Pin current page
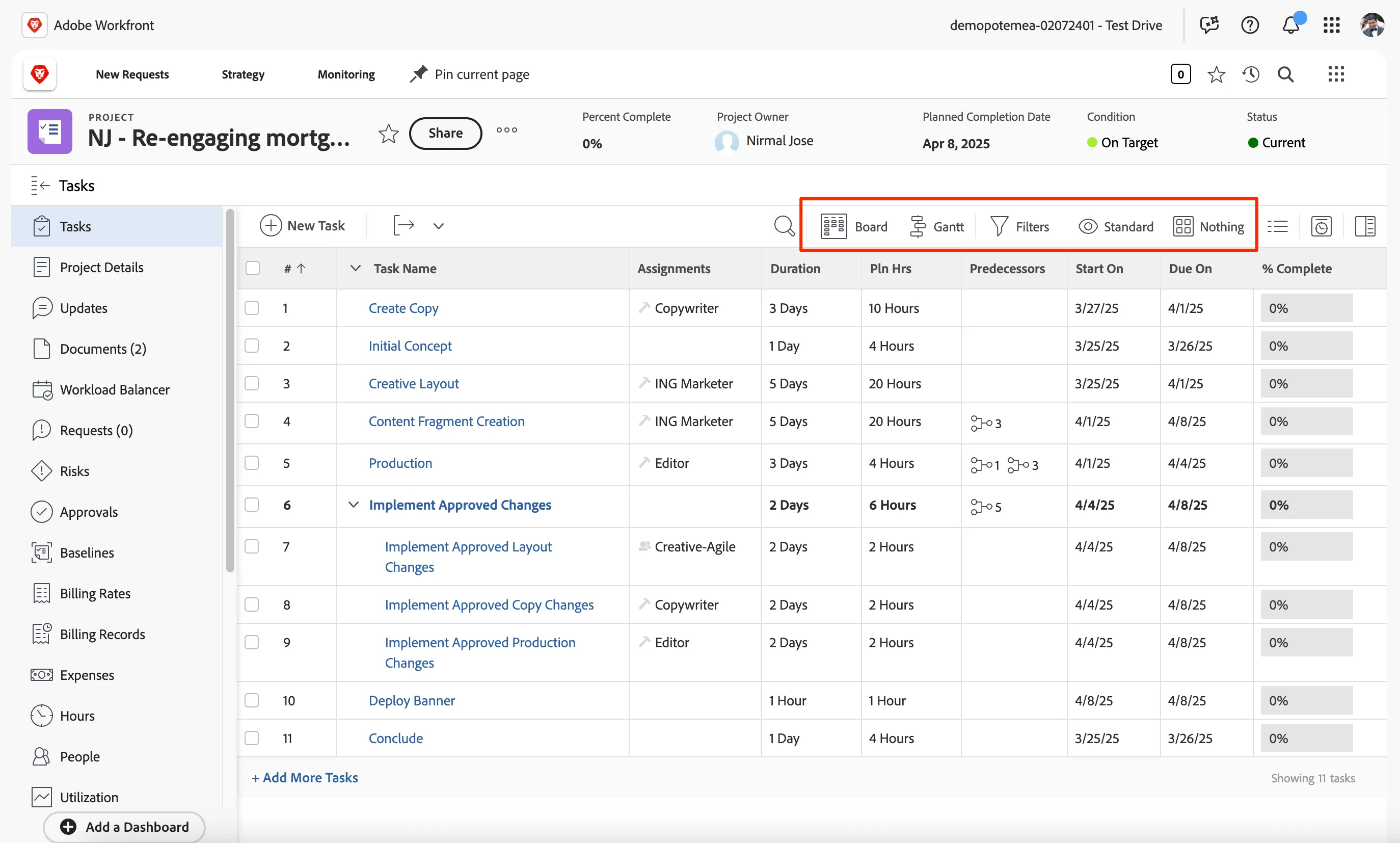This screenshot has width=1400, height=843. [x=470, y=74]
